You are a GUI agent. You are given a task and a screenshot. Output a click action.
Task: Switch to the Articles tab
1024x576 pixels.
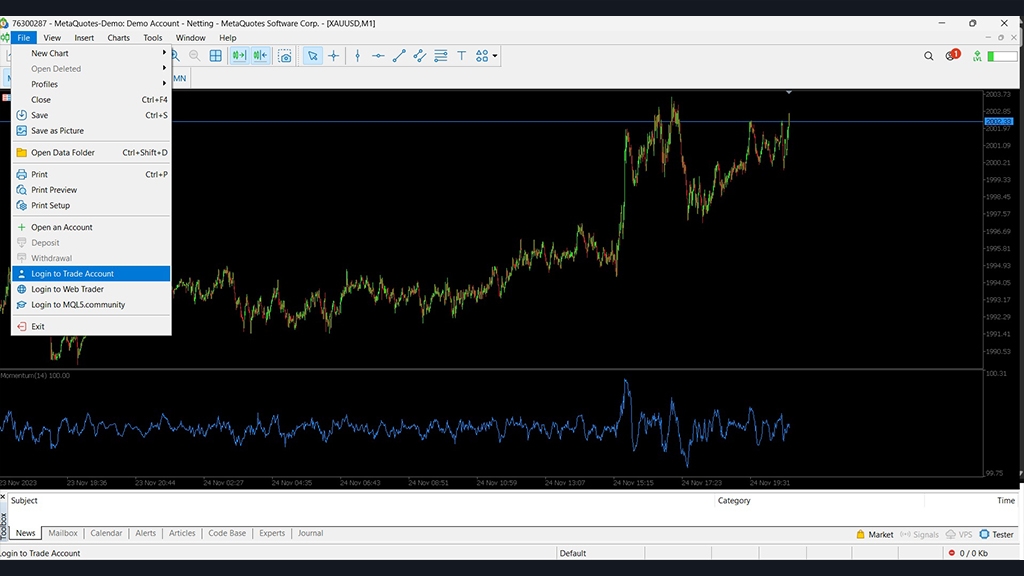point(182,534)
